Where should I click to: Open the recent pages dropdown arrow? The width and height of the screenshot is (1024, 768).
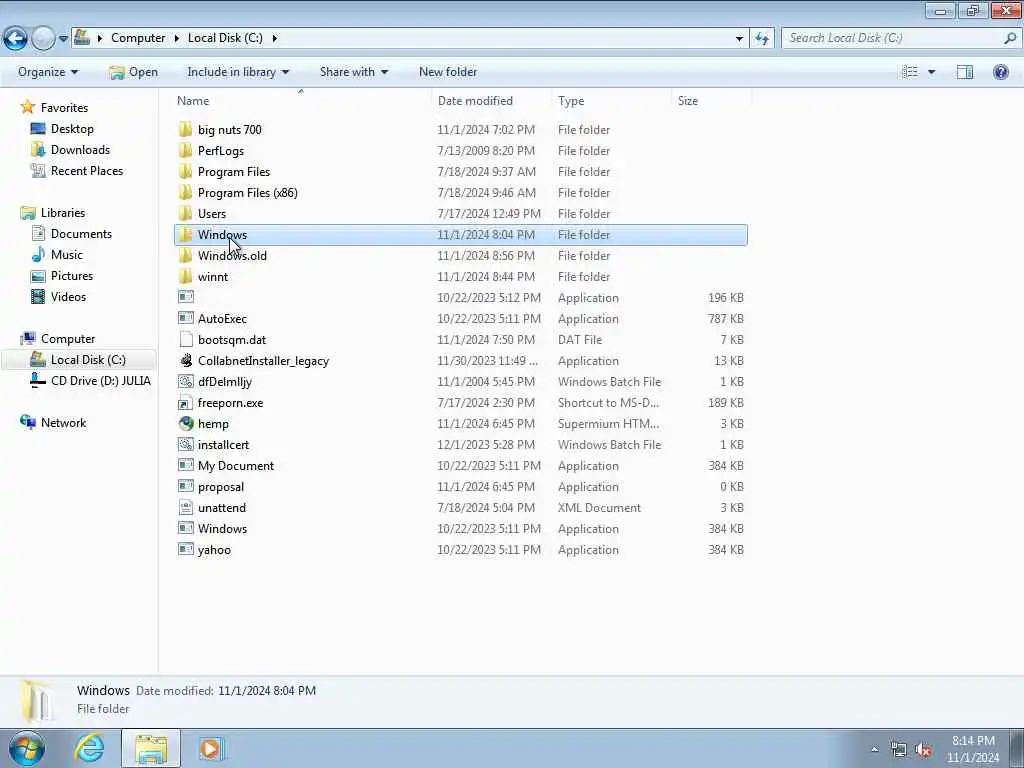(x=63, y=39)
